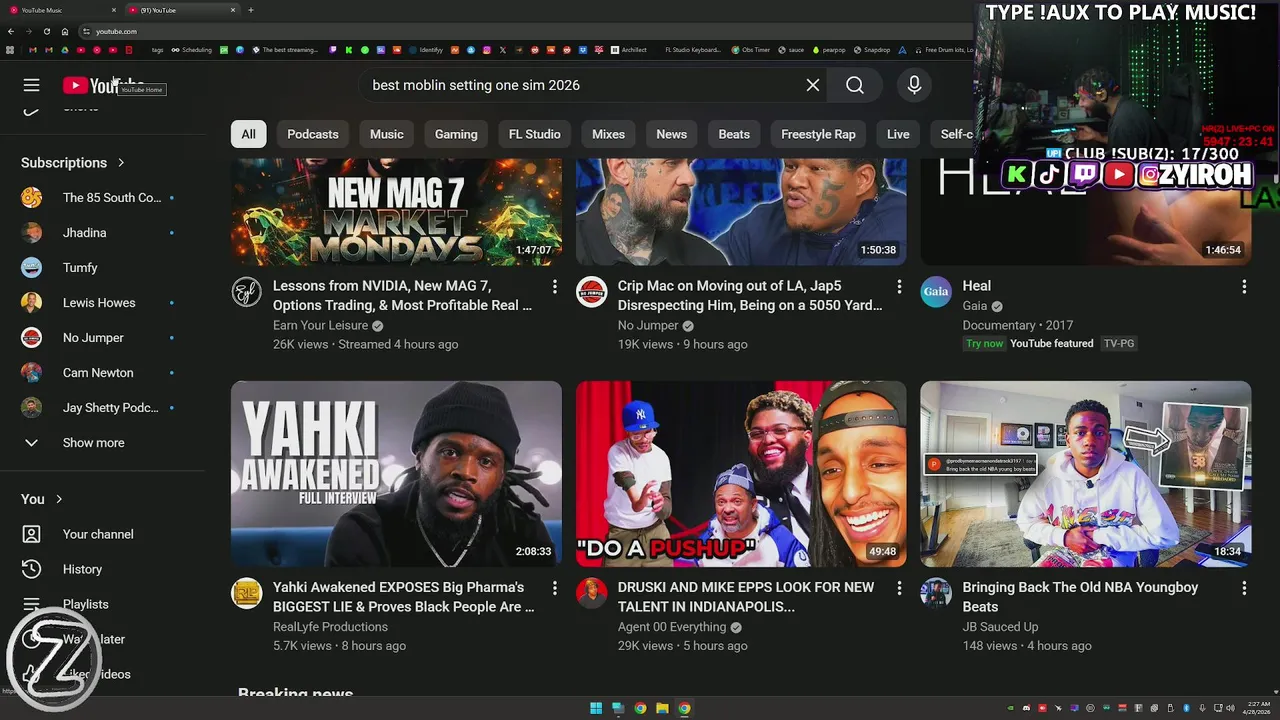Select the Beats filter chip
This screenshot has height=720, width=1280.
[734, 134]
